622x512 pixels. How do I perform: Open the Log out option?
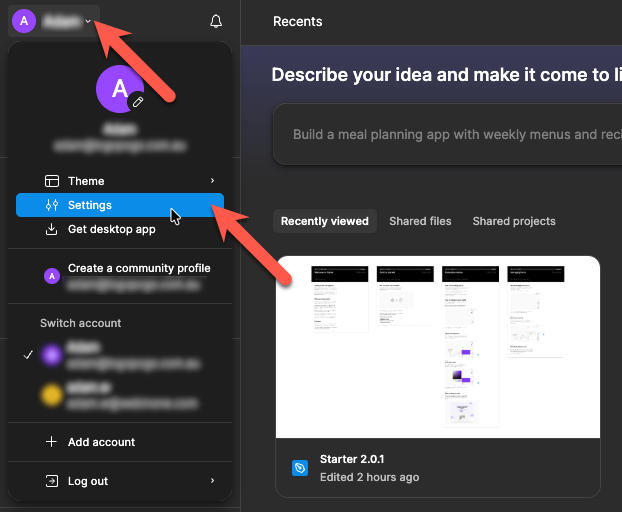pyautogui.click(x=120, y=481)
